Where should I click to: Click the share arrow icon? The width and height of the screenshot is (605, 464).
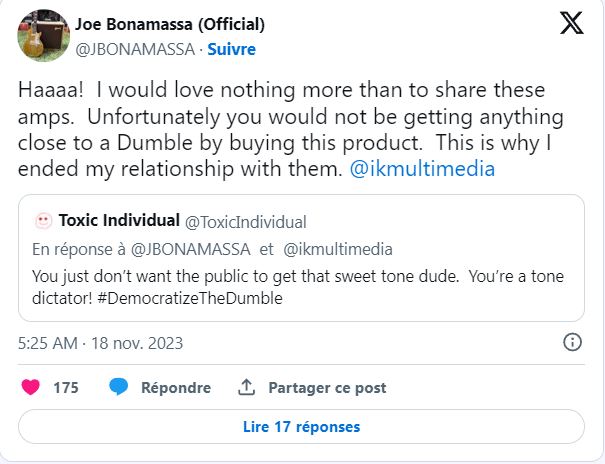point(246,388)
